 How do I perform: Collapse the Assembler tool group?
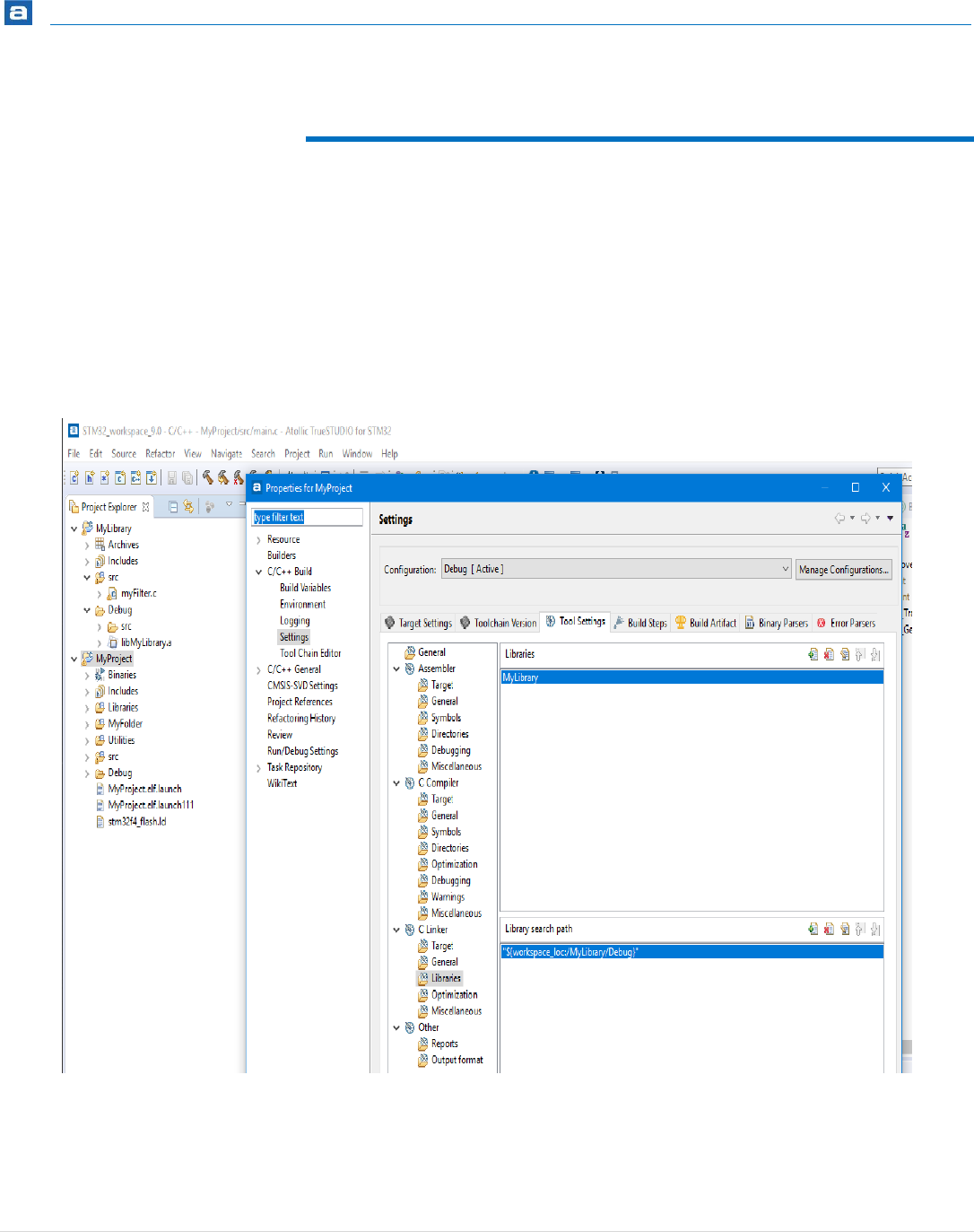396,668
